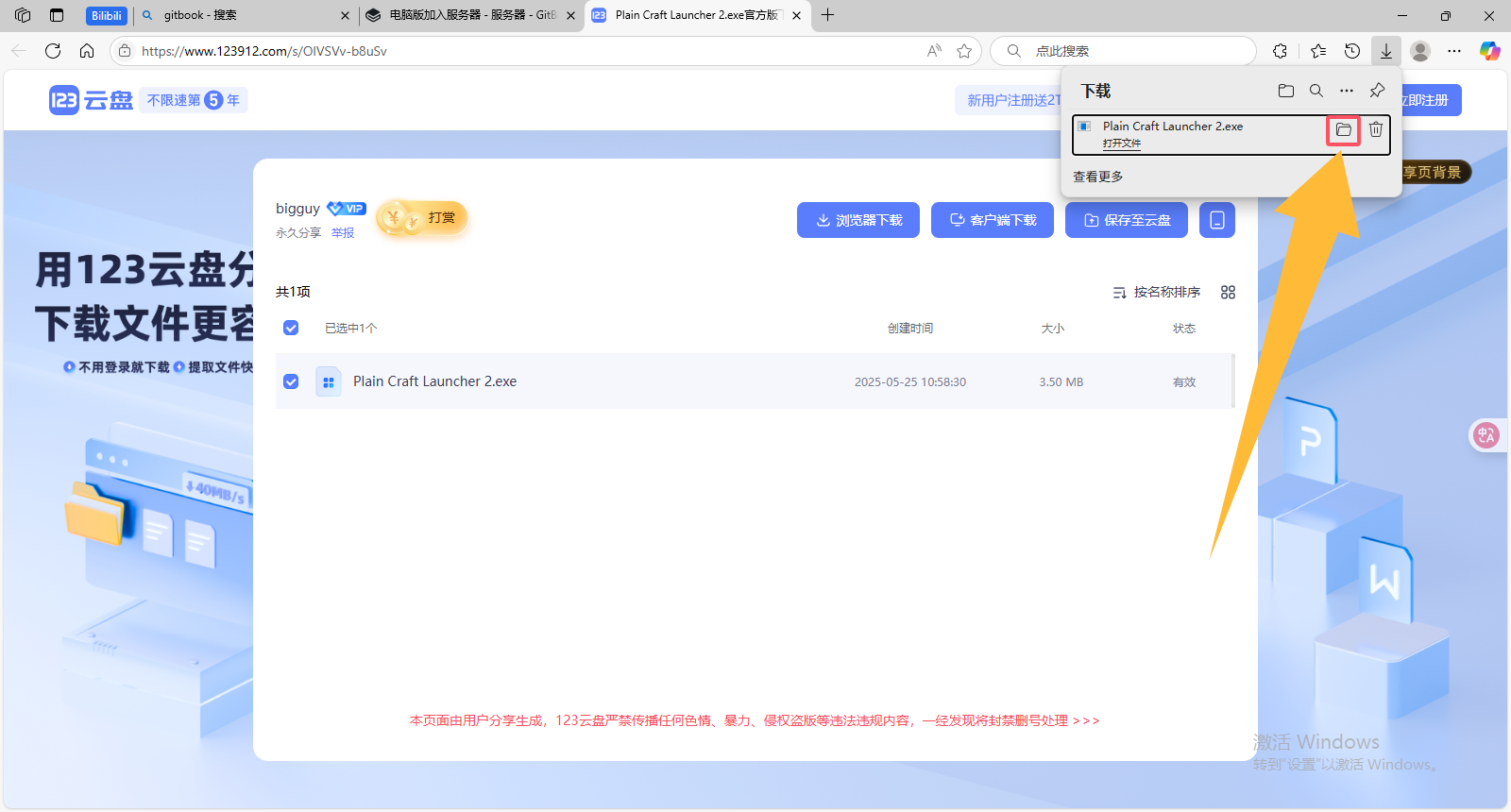Image resolution: width=1511 pixels, height=812 pixels.
Task: Select the Plain Craft Launcher 2.exe file name
Action: [x=434, y=381]
